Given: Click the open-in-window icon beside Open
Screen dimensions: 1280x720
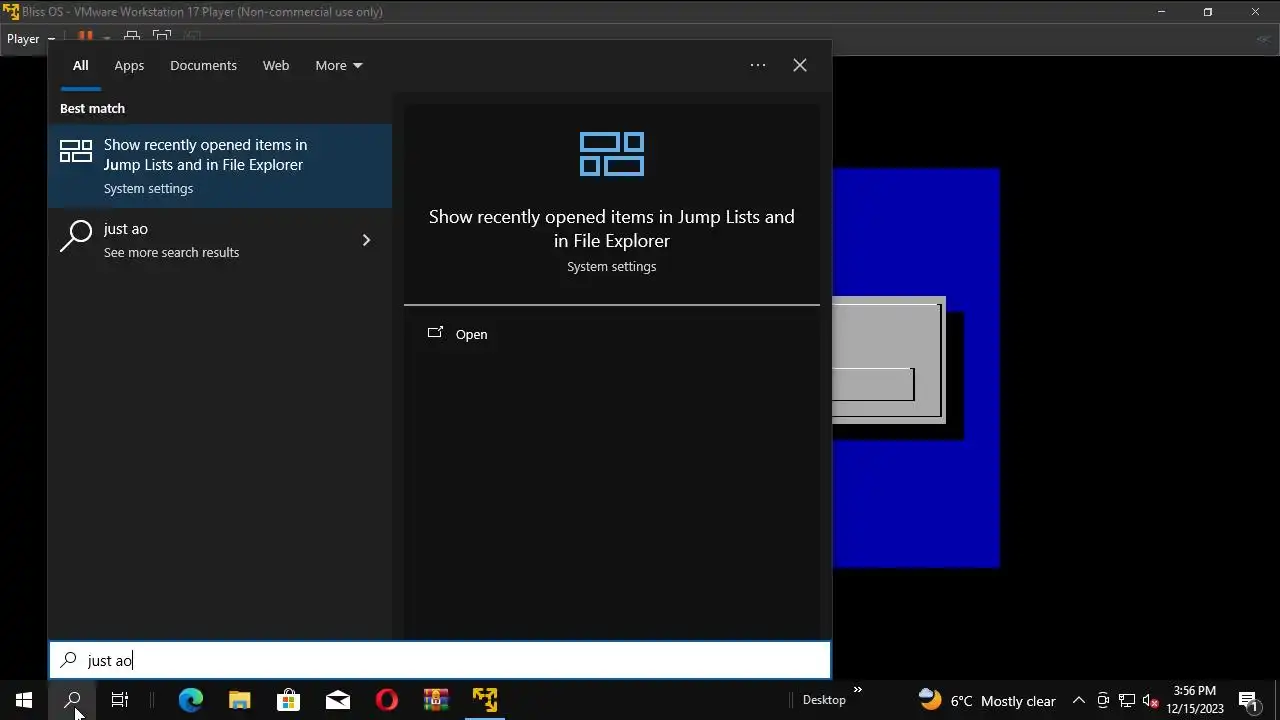Looking at the screenshot, I should pos(435,333).
